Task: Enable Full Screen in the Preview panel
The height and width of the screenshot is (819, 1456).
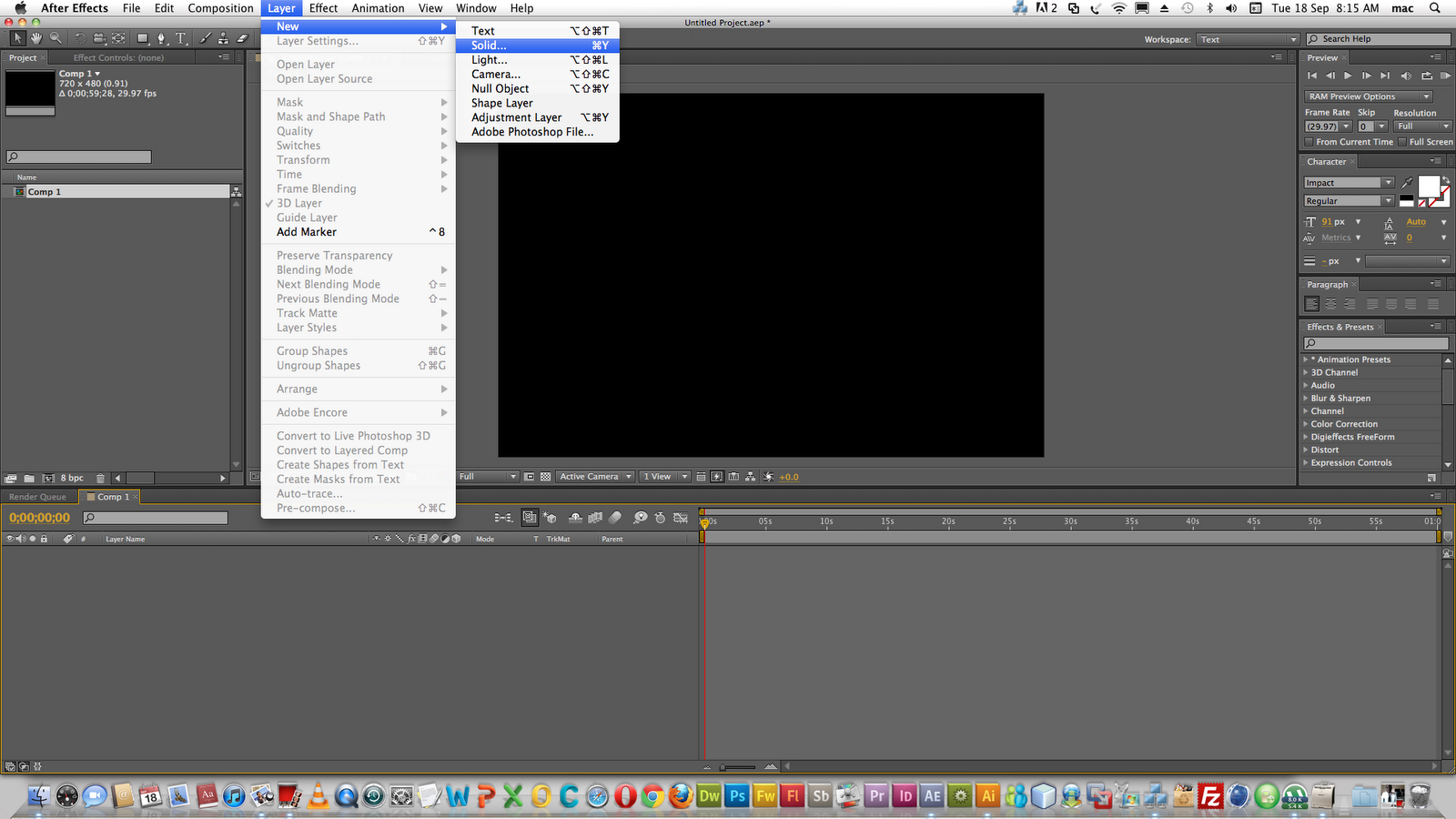Action: click(1402, 142)
